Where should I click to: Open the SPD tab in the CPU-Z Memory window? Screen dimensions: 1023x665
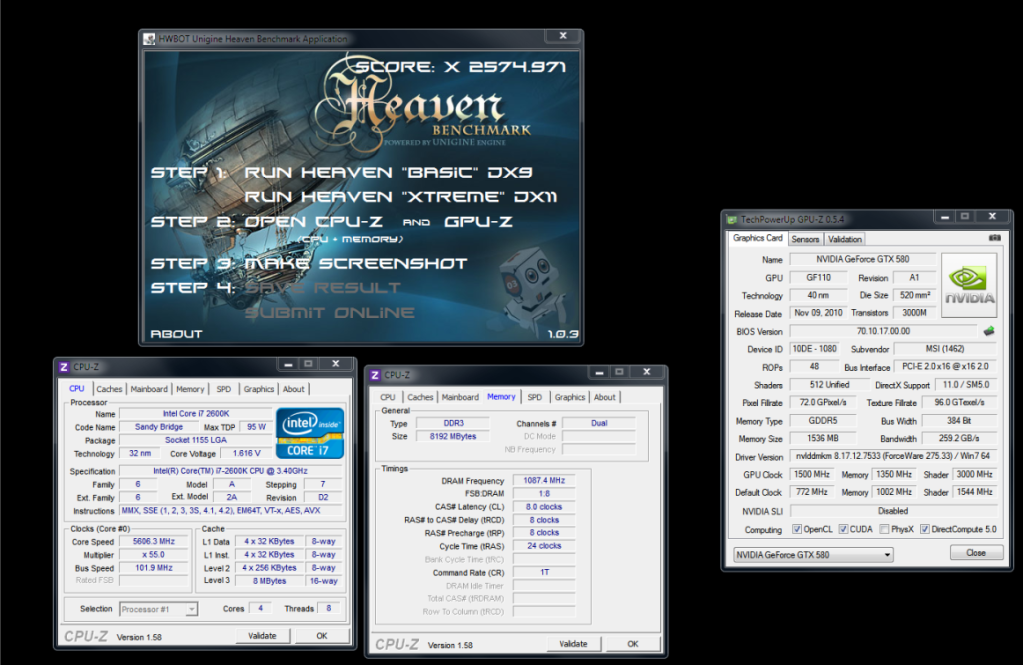(535, 397)
